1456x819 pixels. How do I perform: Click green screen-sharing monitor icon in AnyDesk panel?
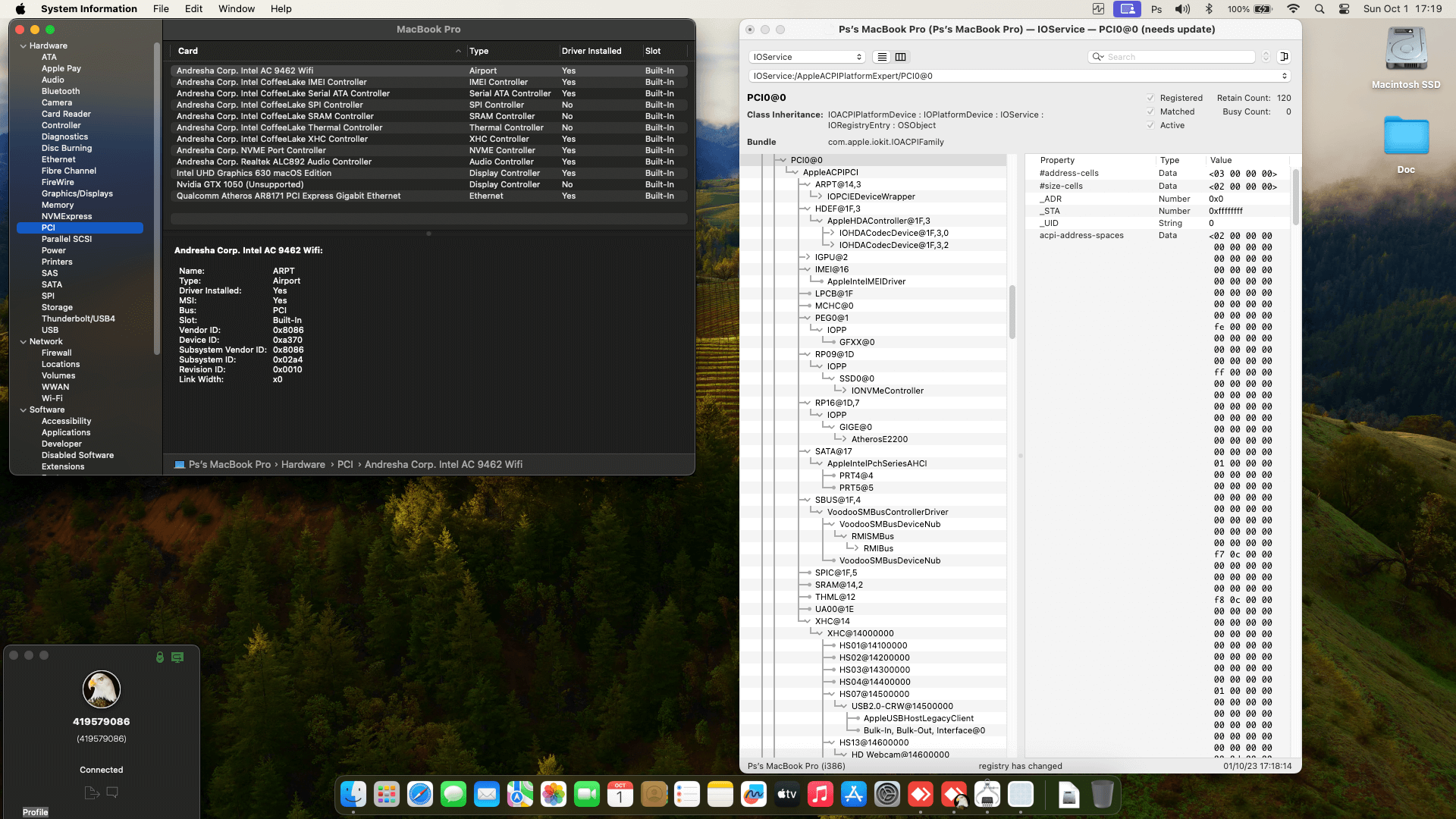(177, 657)
